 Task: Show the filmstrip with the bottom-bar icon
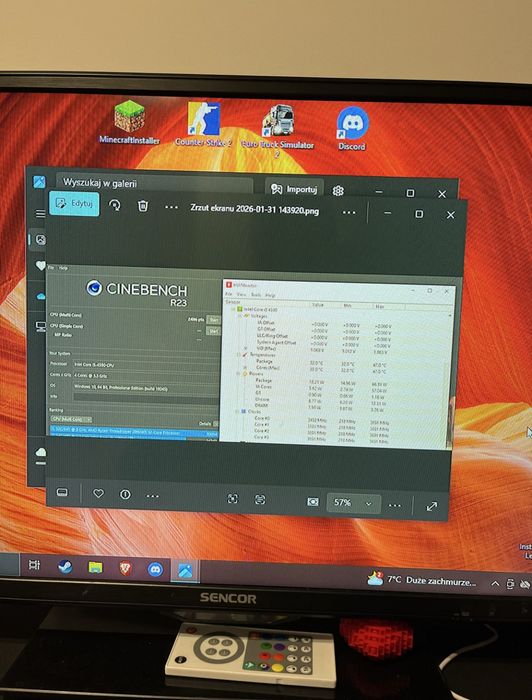click(x=62, y=492)
